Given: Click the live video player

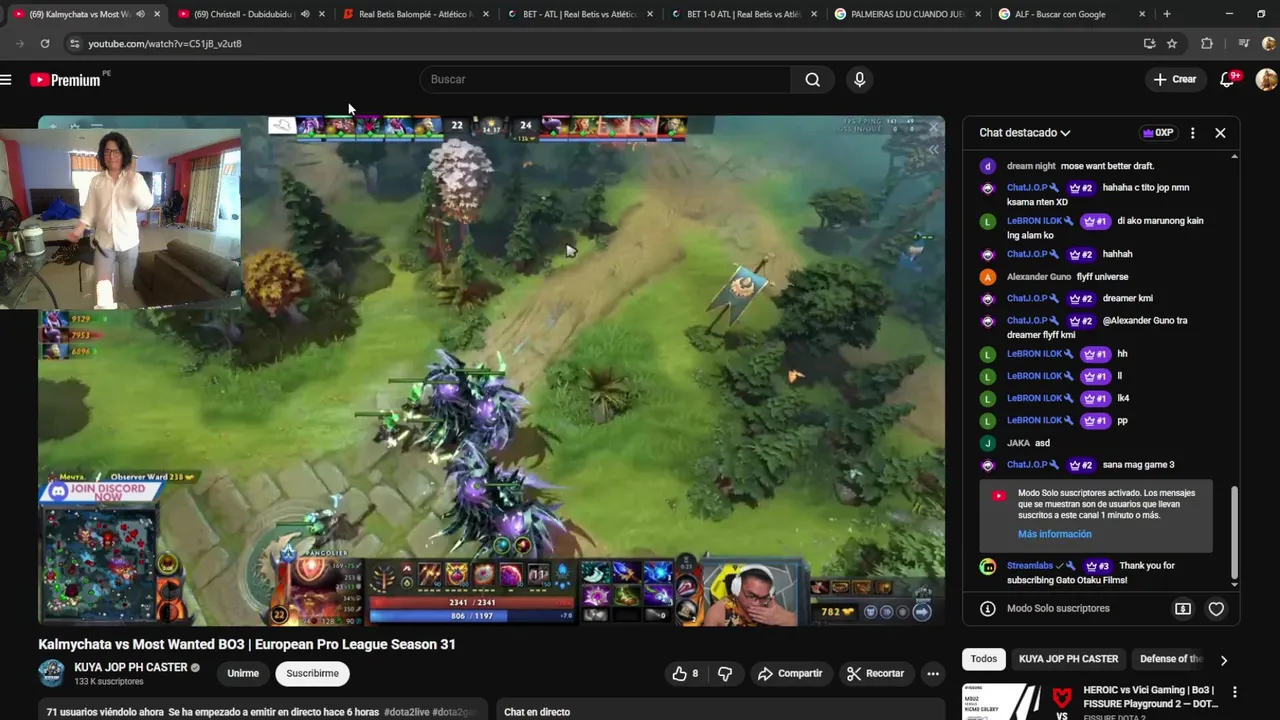Looking at the screenshot, I should (491, 370).
